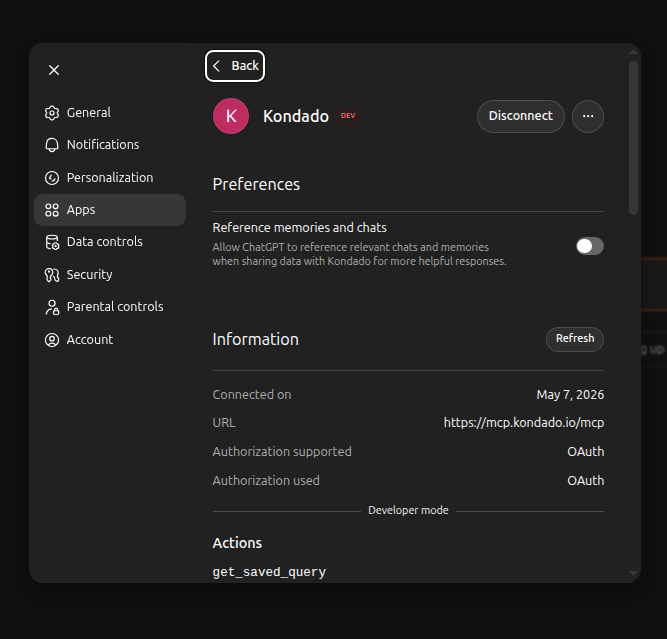Click the Parental controls person icon
This screenshot has width=667, height=639.
pyautogui.click(x=52, y=307)
